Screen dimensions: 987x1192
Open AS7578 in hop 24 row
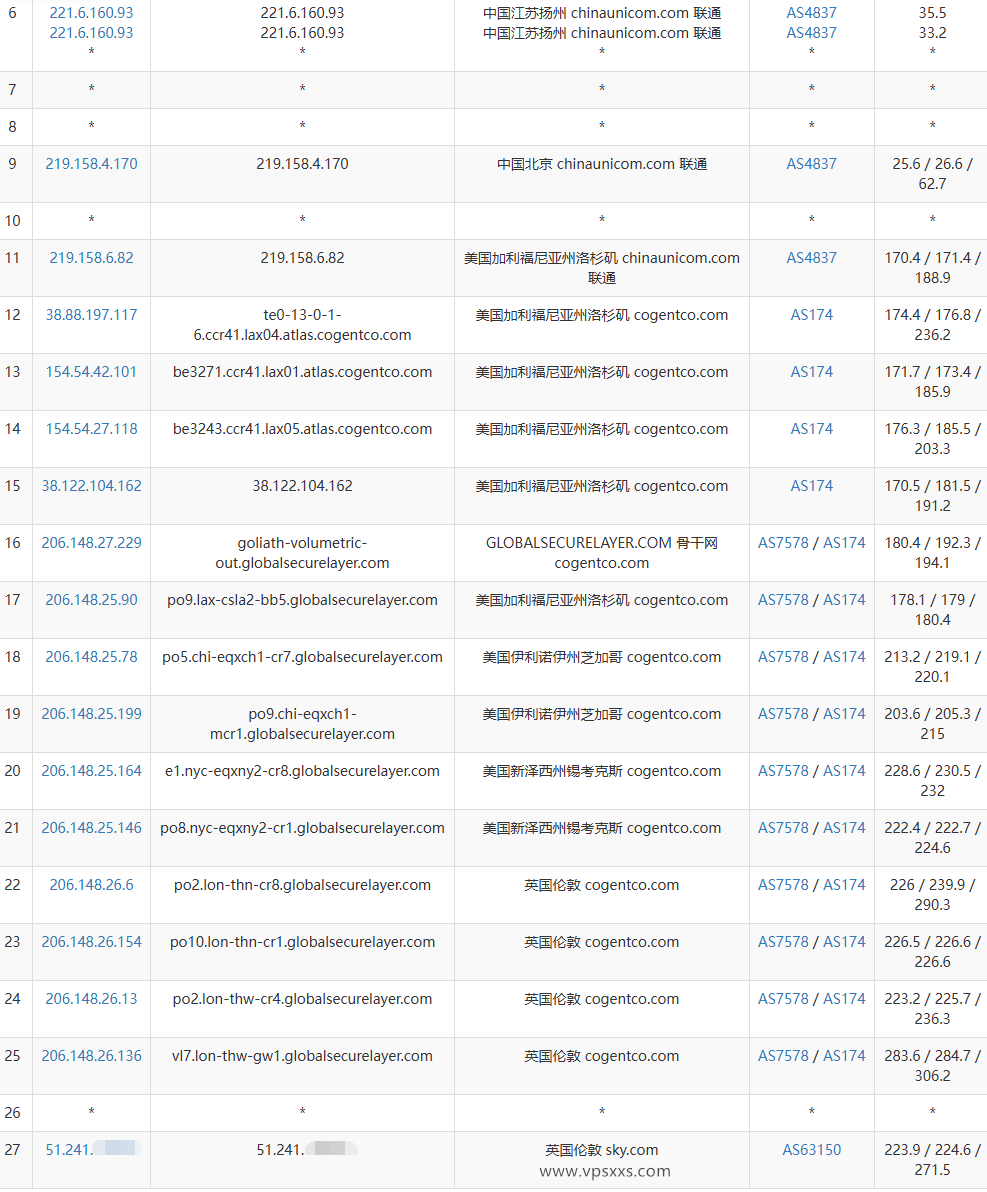coord(783,999)
